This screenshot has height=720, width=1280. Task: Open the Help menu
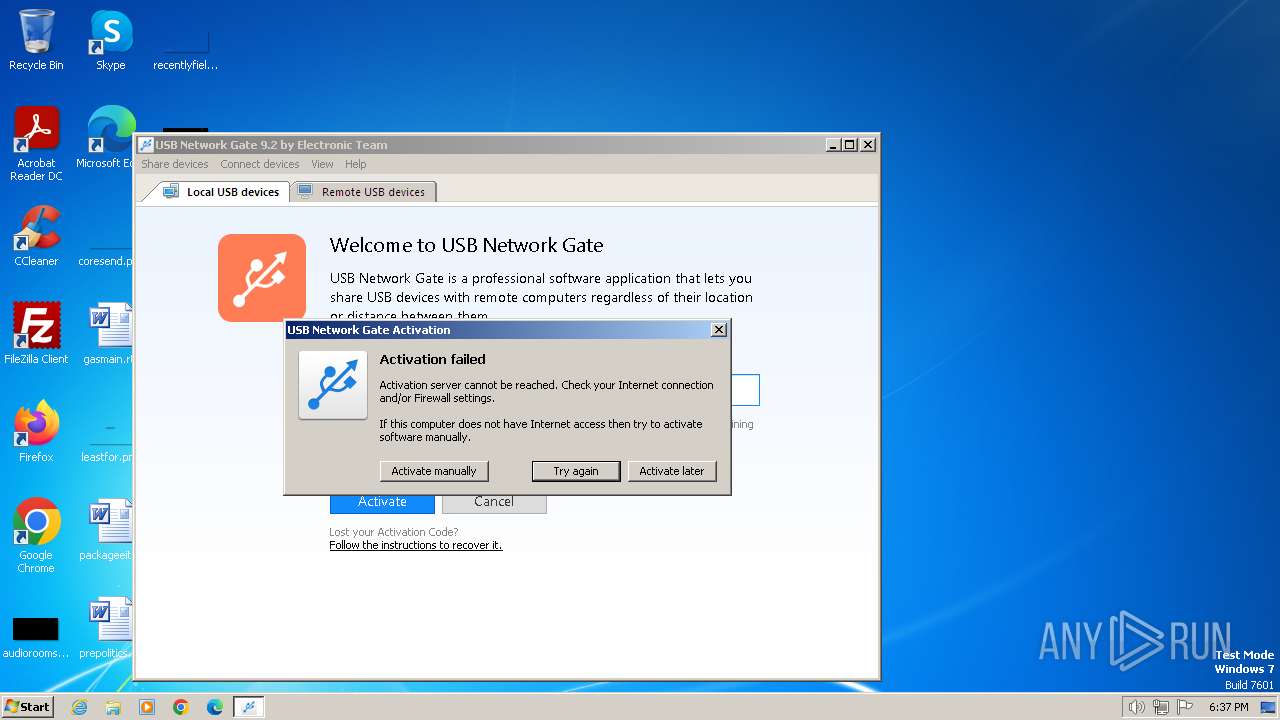point(356,164)
